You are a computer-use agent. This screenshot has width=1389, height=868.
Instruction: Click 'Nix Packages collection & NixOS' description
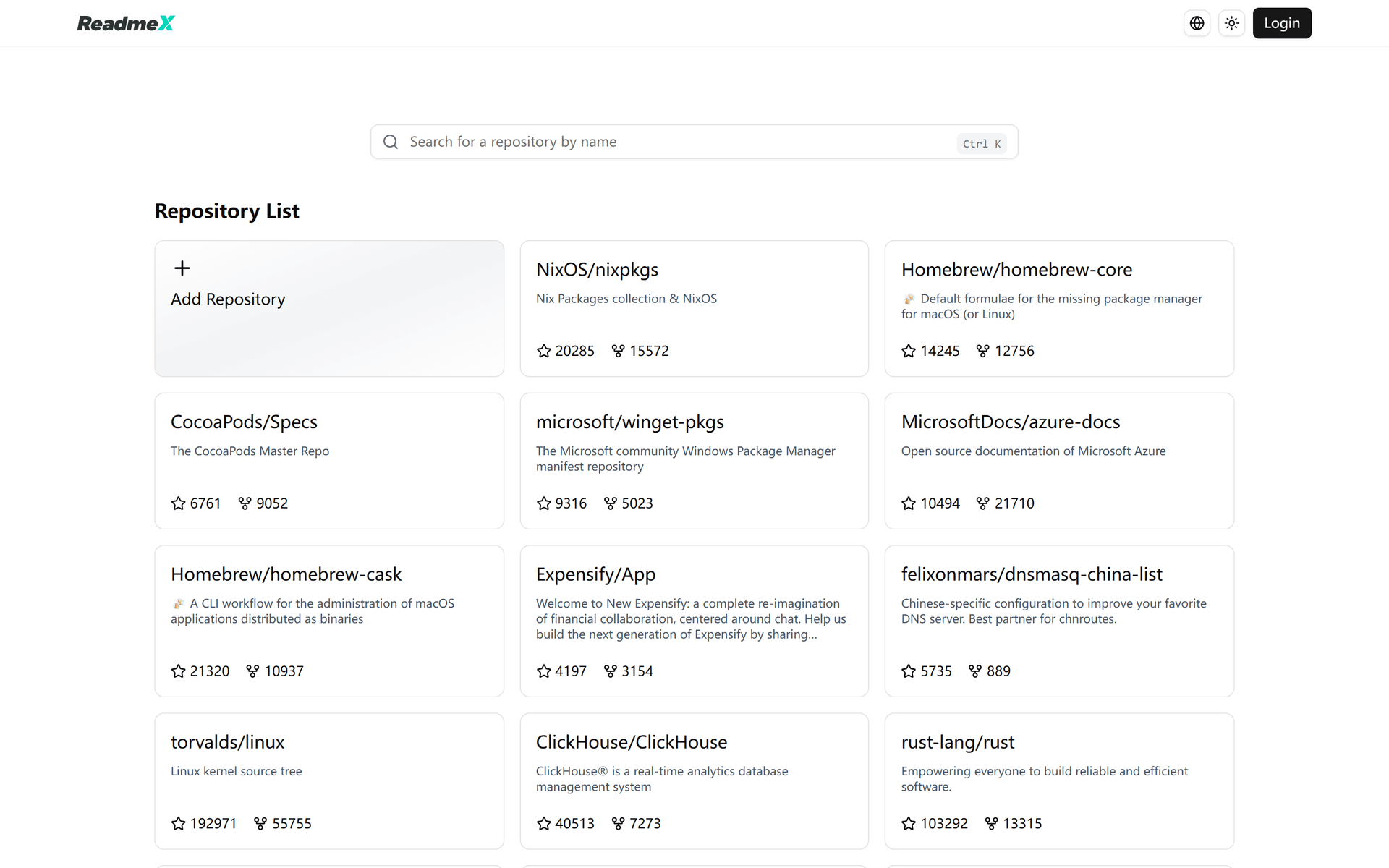[x=626, y=299]
